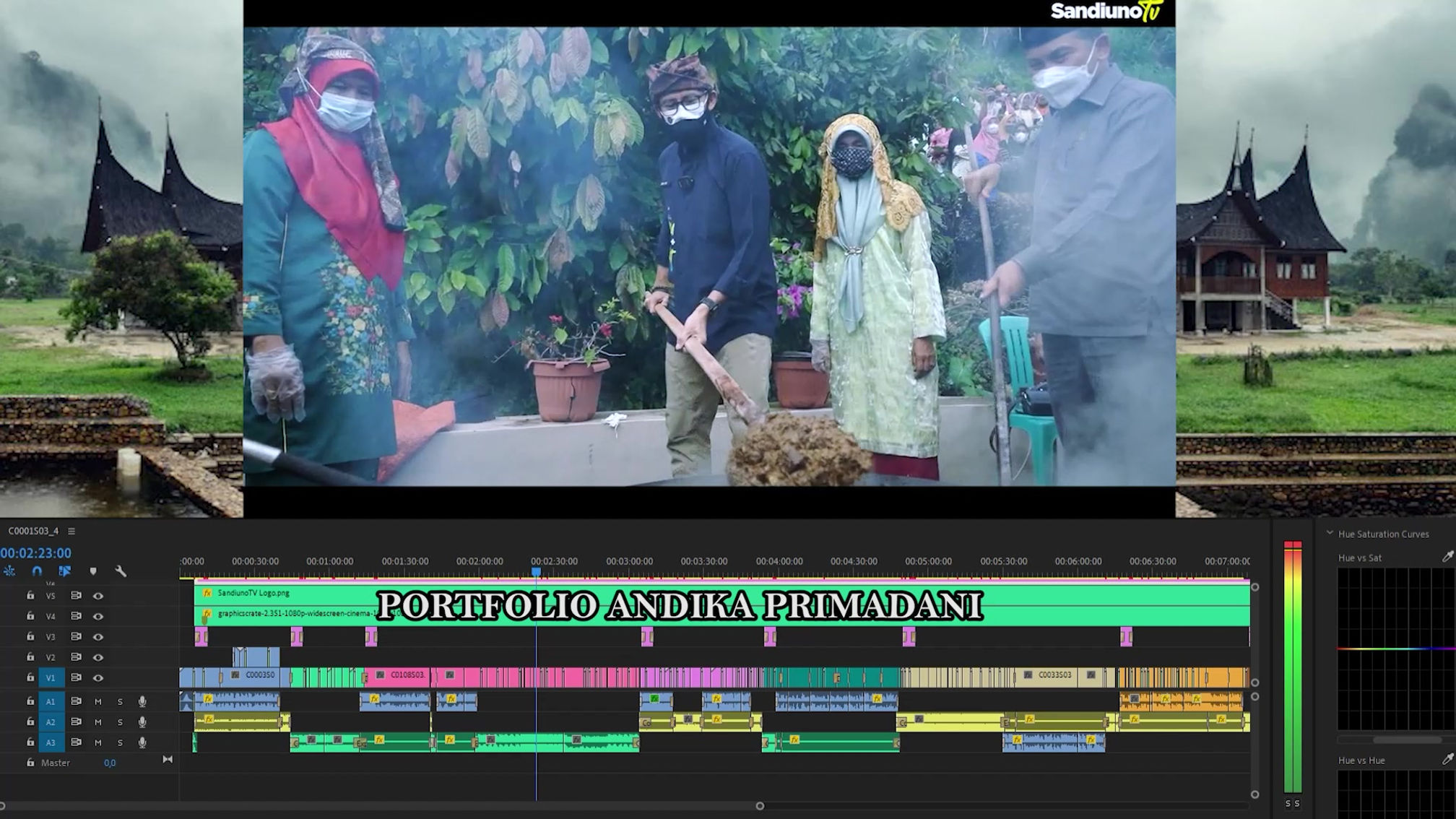This screenshot has width=1456, height=819.
Task: Open the C0001S03_4 sequence panel menu
Action: pyautogui.click(x=71, y=531)
